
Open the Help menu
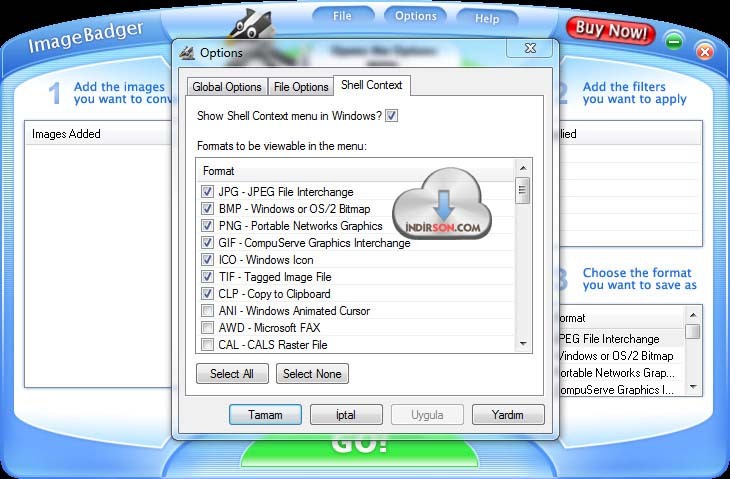pos(487,19)
